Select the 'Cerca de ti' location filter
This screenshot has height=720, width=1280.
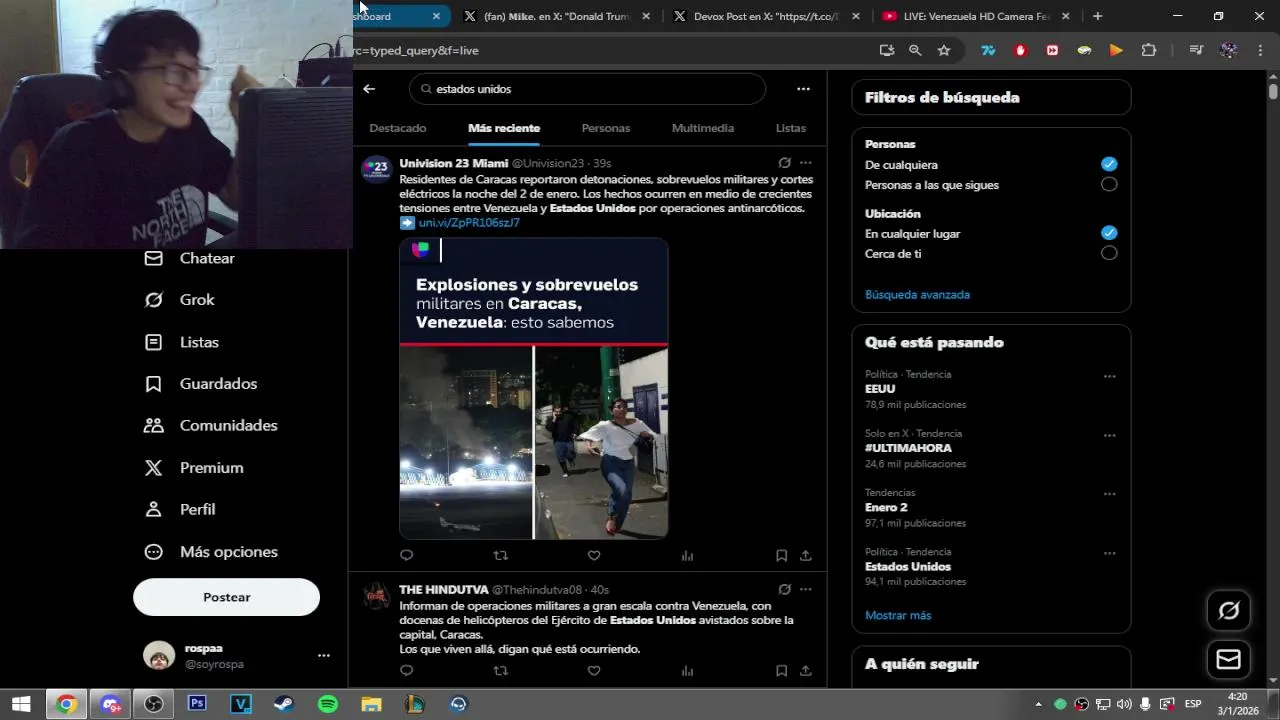pos(1109,253)
